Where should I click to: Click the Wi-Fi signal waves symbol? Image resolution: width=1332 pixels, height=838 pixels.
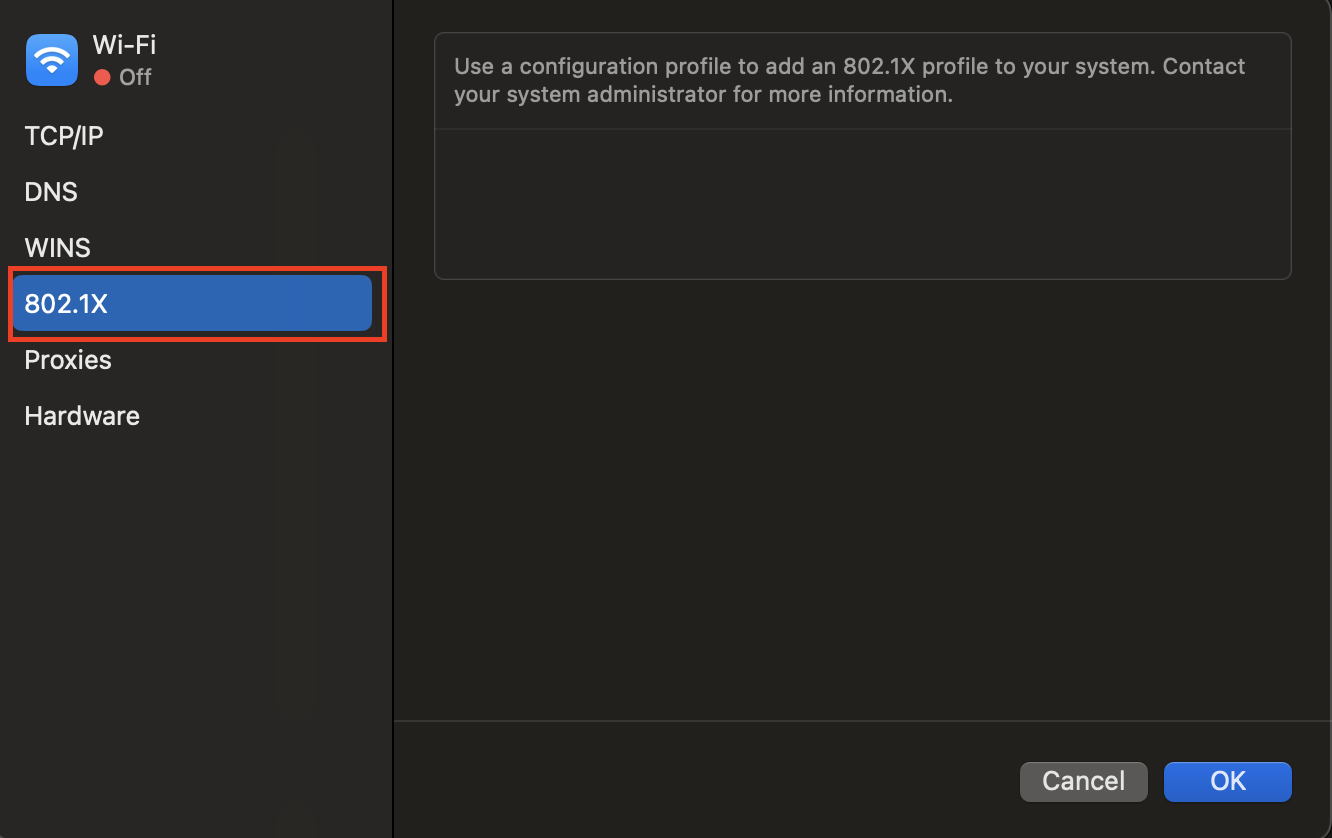51,57
